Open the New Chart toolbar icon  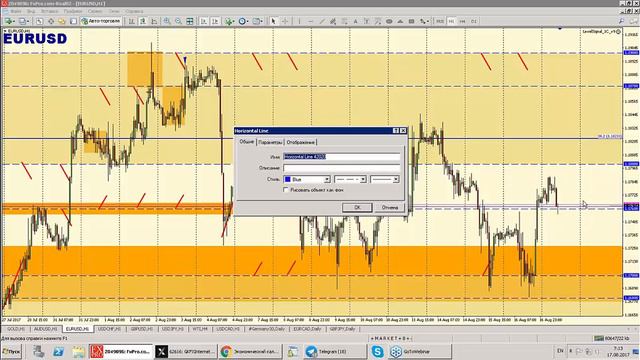[x=9, y=21]
